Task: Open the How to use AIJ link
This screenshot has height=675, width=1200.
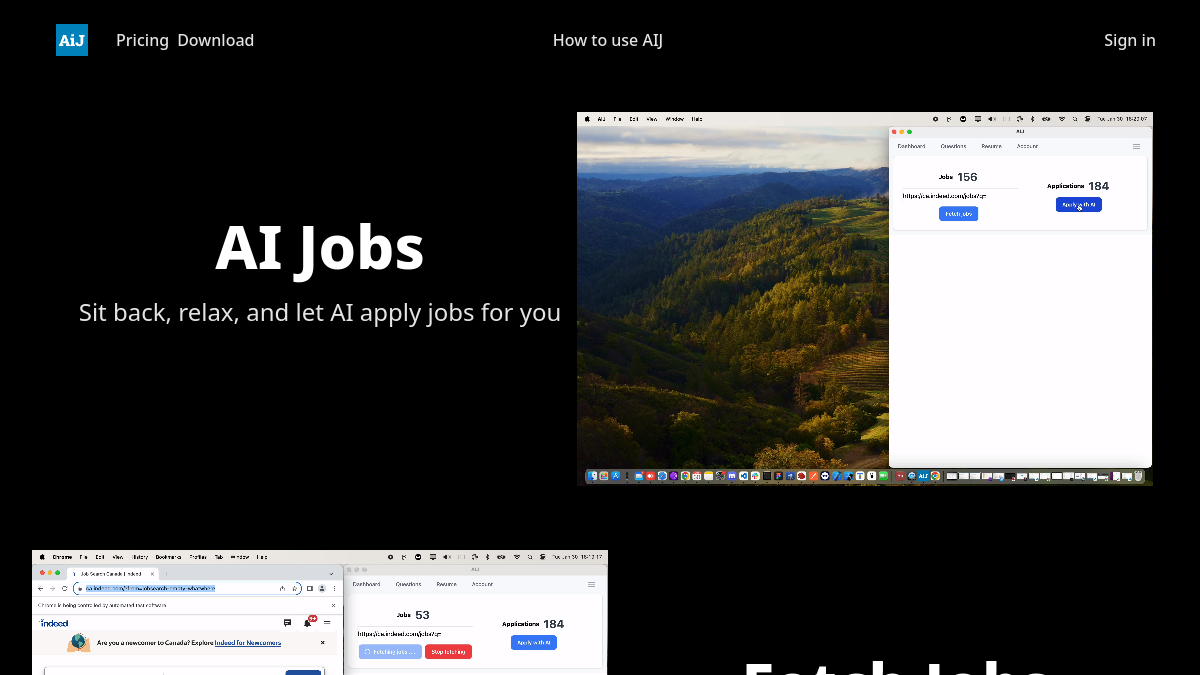Action: [x=608, y=40]
